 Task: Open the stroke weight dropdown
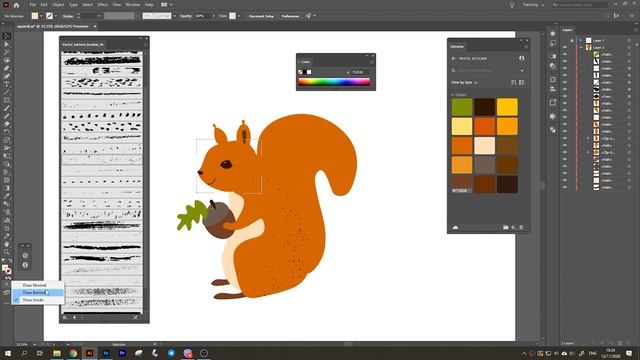click(x=99, y=16)
